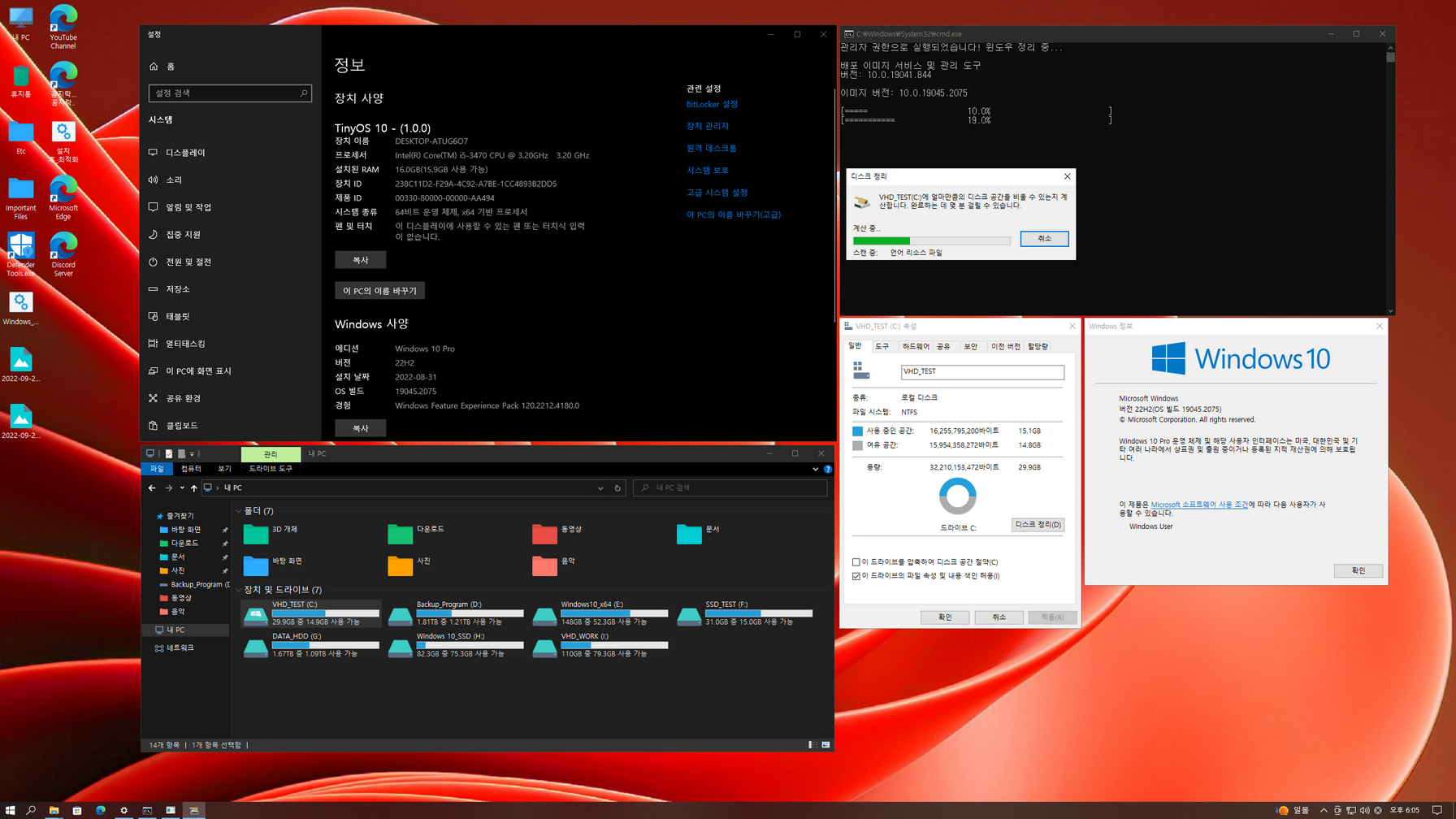The height and width of the screenshot is (819, 1456).
Task: Open the Defender Tools.exe desktop icon
Action: [20, 253]
